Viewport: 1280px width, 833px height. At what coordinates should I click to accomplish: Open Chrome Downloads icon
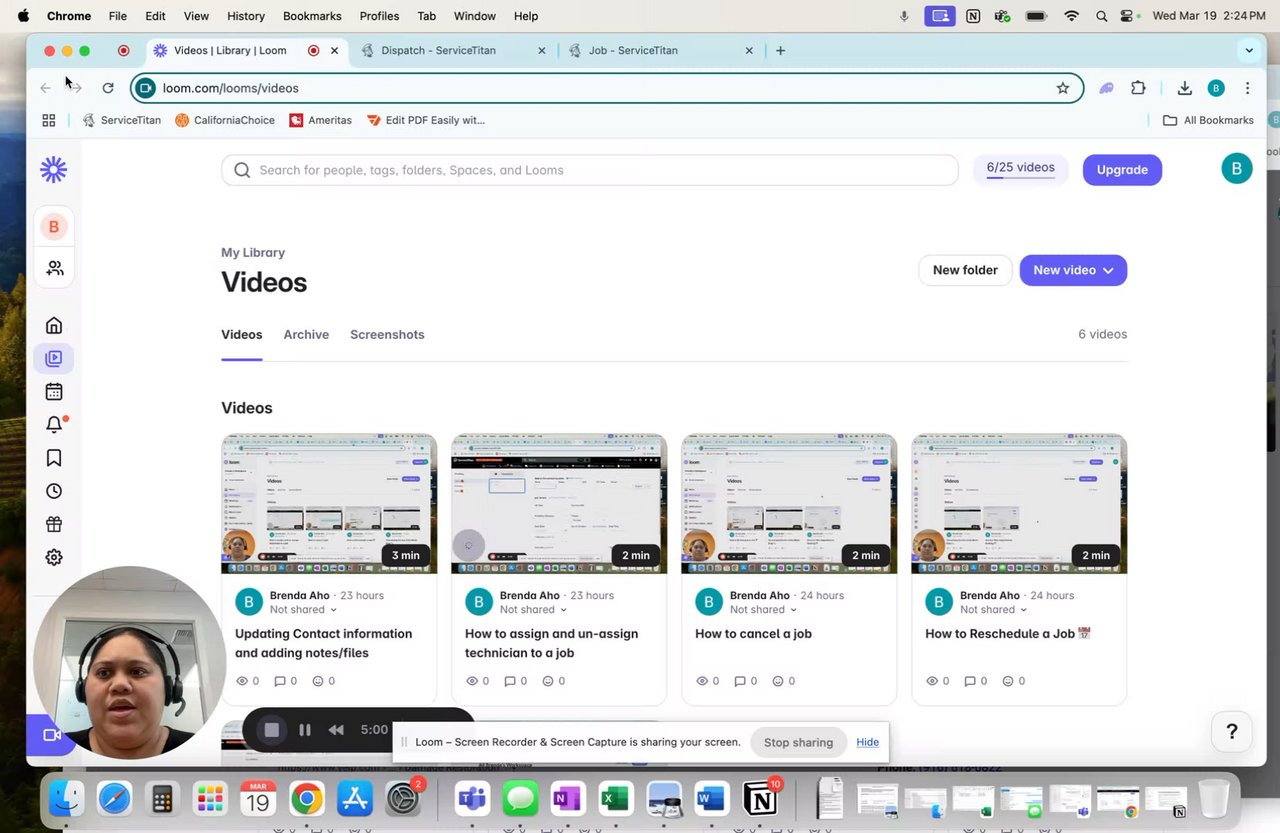1184,88
